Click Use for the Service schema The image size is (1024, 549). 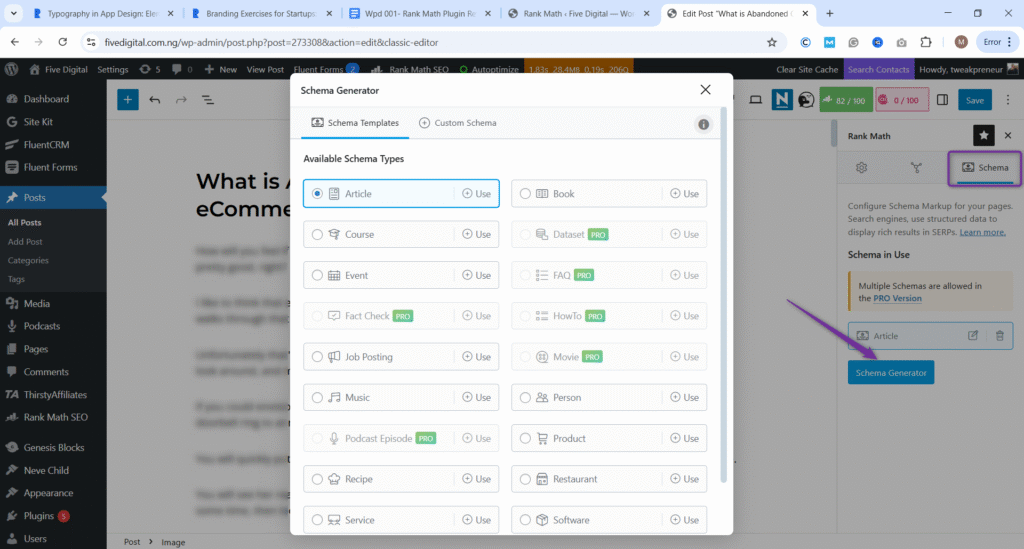477,520
